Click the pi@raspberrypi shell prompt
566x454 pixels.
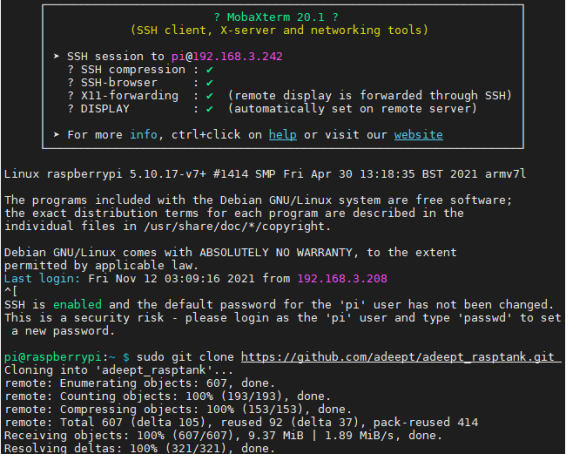[x=67, y=357]
